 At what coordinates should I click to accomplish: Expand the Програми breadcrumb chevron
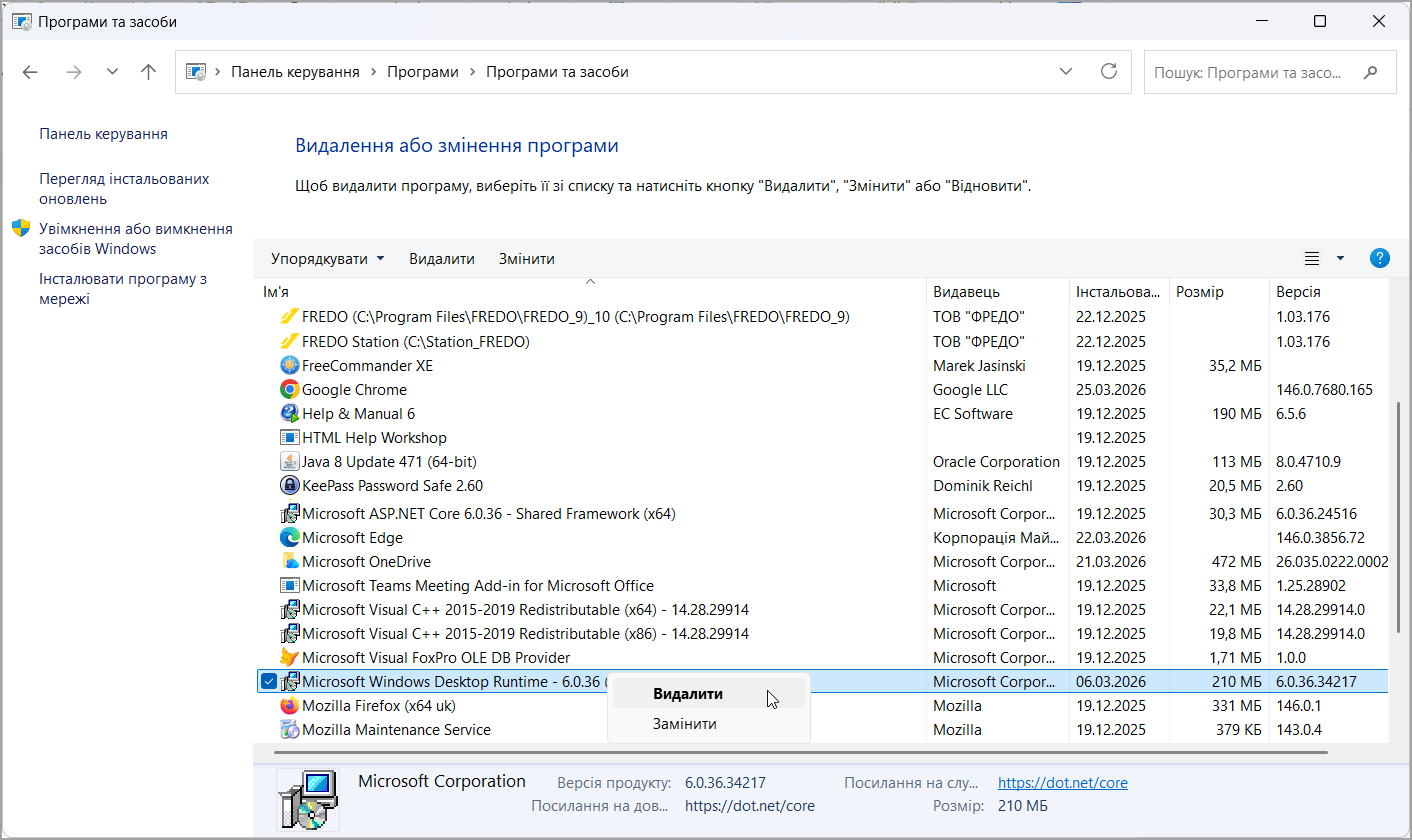pos(472,72)
